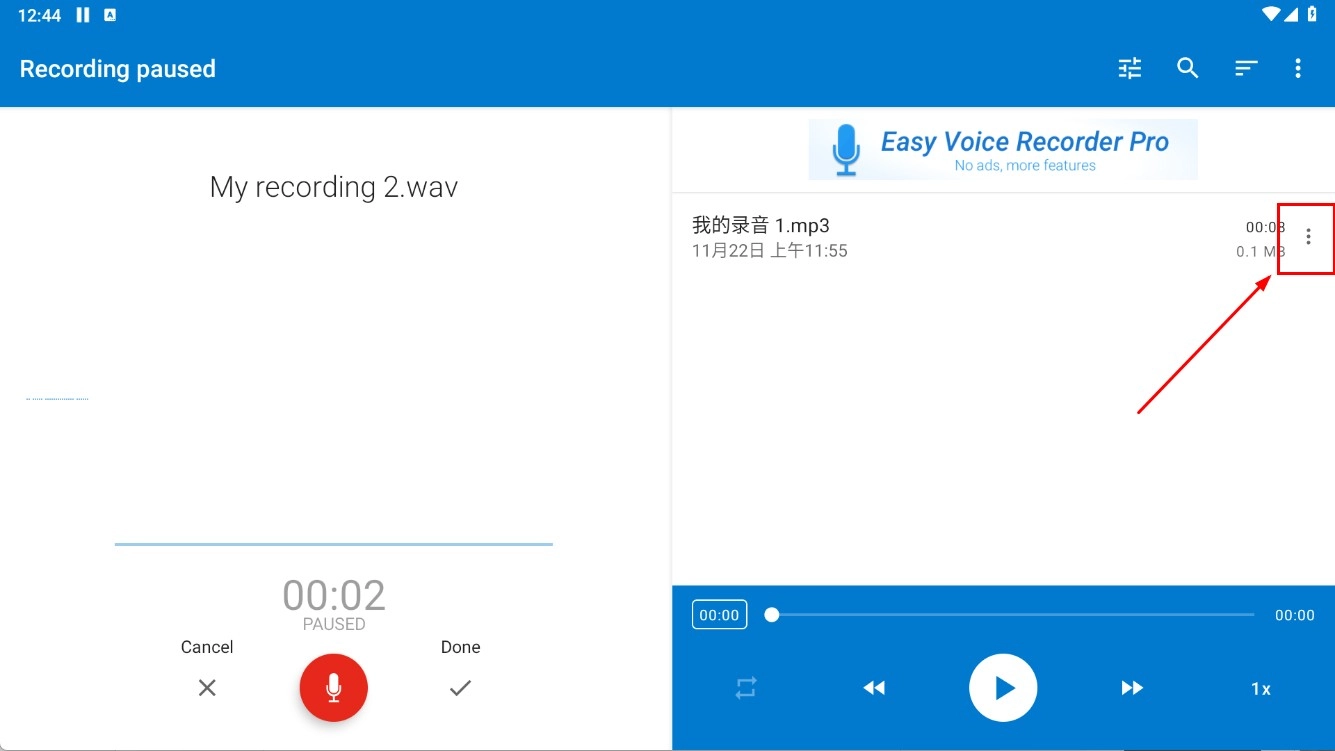
Task: Tap the 00:00 elapsed time box
Action: [x=719, y=615]
